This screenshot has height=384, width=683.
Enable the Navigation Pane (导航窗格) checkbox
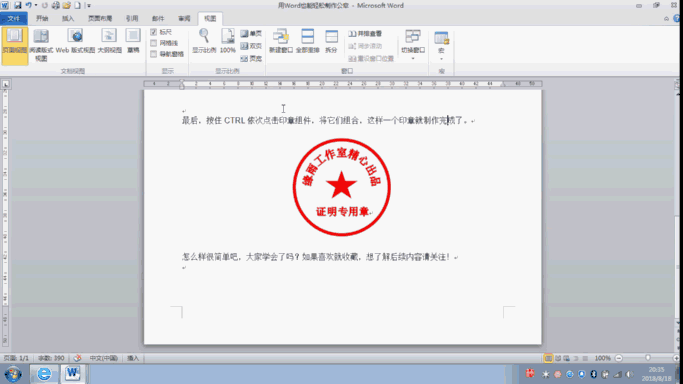click(x=153, y=54)
